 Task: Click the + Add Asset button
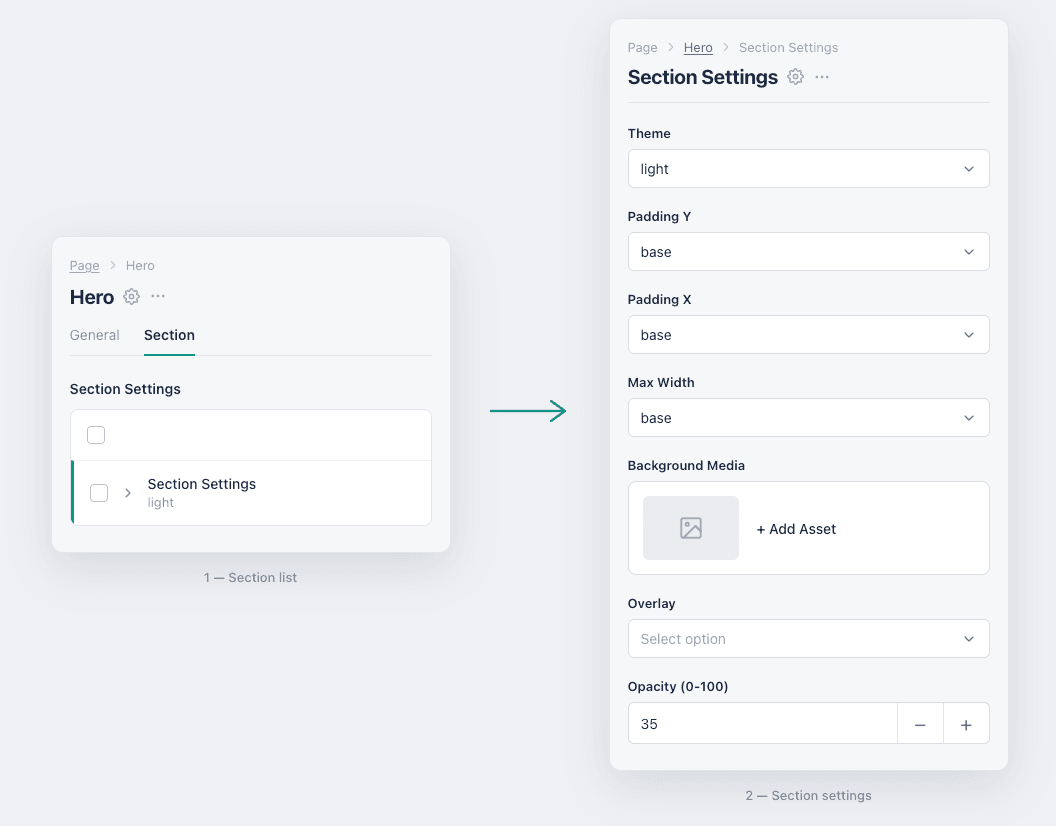pyautogui.click(x=796, y=529)
